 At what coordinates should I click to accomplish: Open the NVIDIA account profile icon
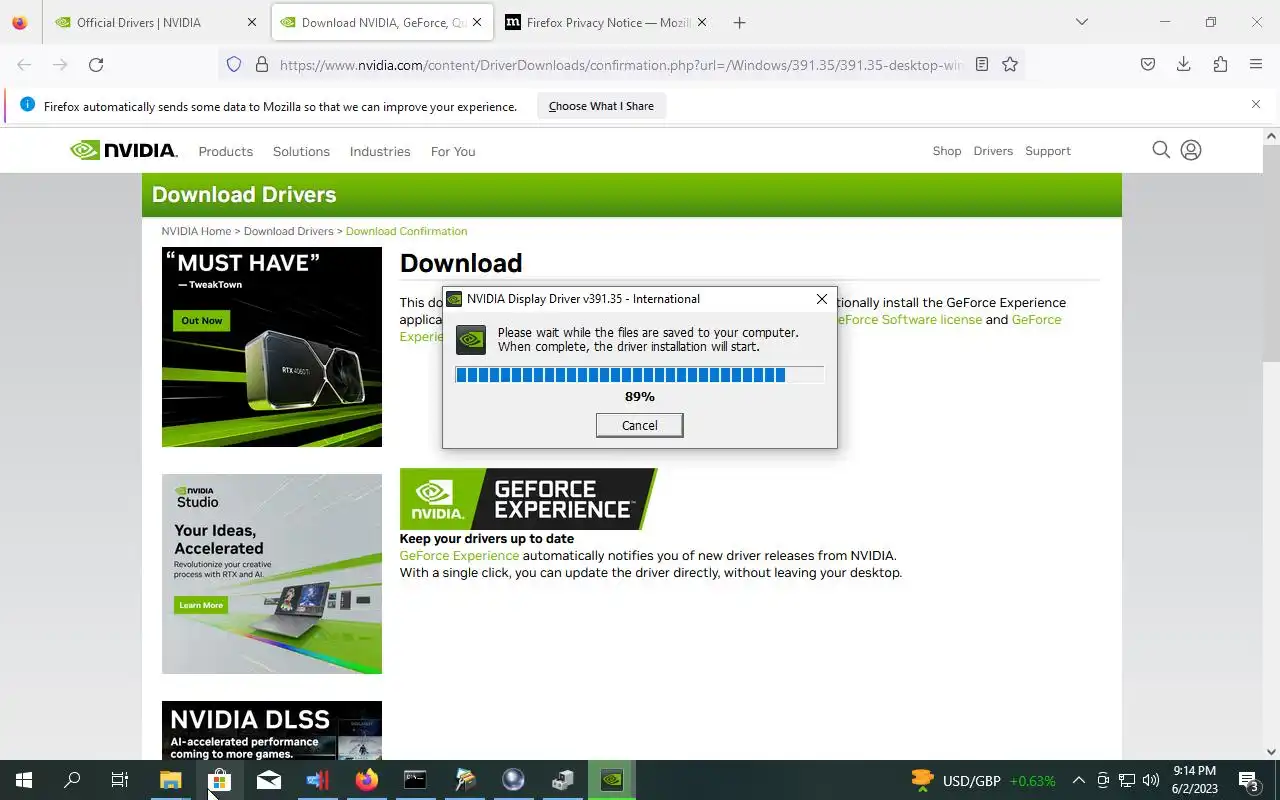(x=1191, y=150)
